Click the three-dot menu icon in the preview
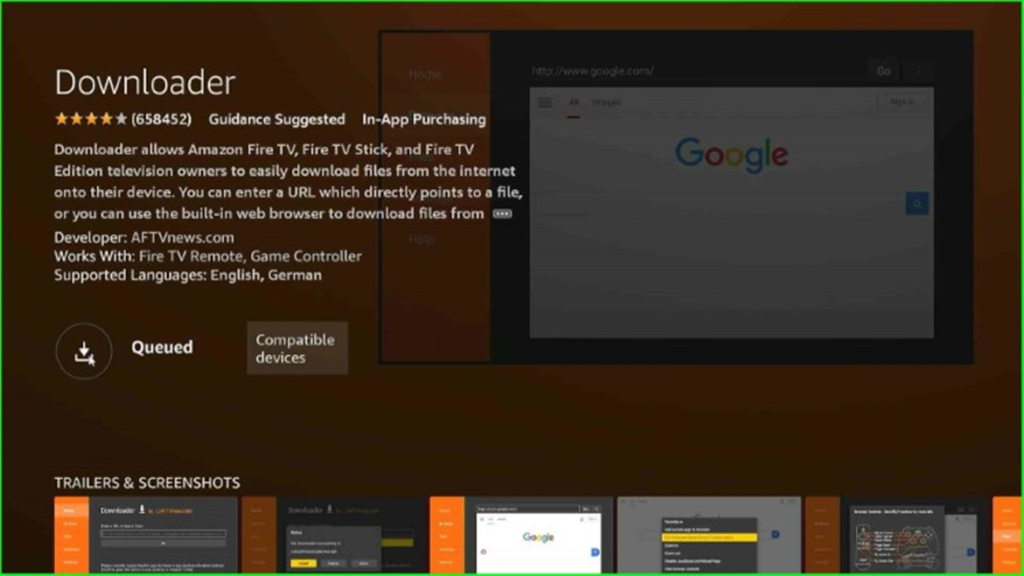1024x576 pixels. 918,71
